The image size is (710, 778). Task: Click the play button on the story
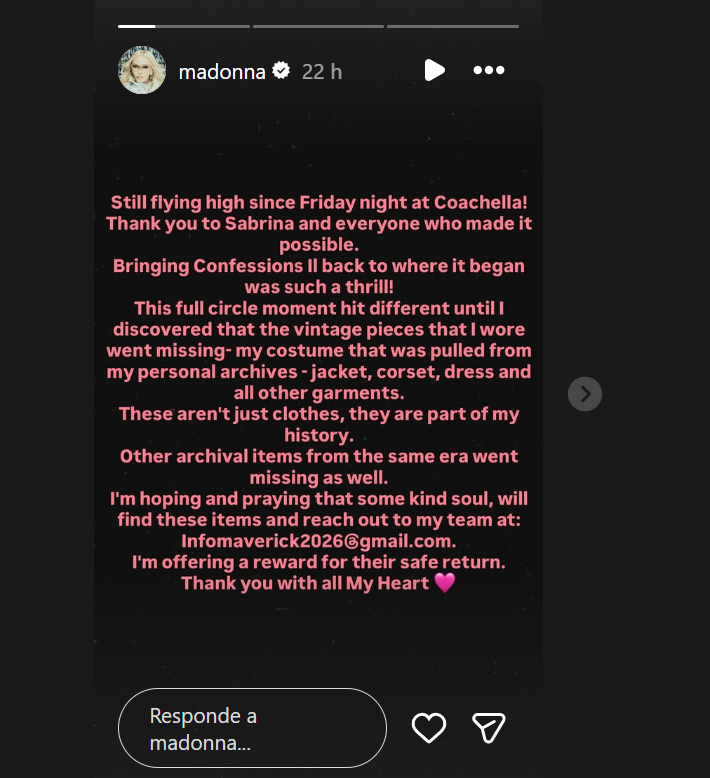[435, 70]
